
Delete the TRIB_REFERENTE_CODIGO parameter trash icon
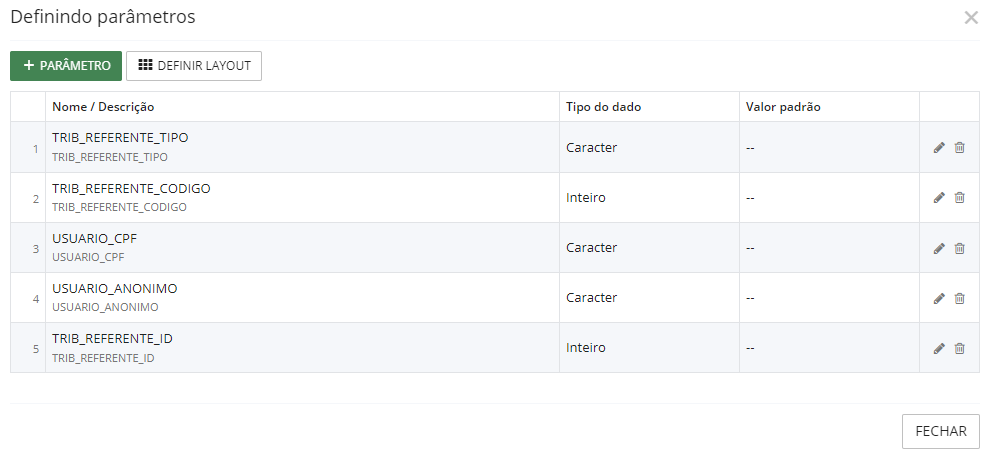(x=960, y=198)
